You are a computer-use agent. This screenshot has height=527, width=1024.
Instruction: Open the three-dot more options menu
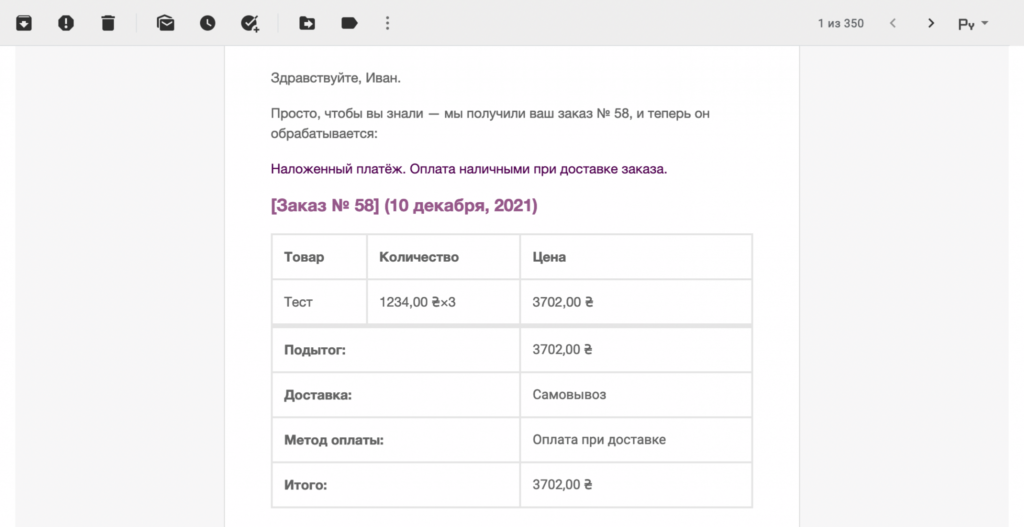point(387,23)
